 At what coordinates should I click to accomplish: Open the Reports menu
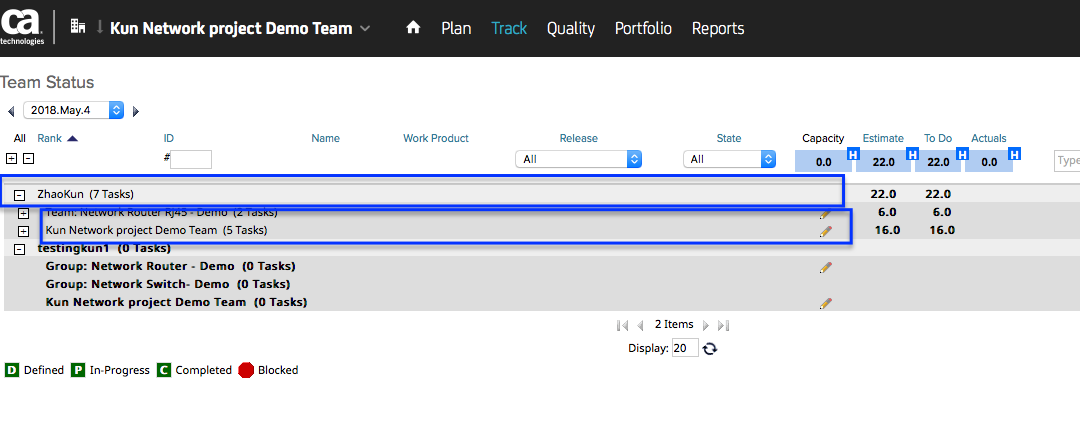(718, 28)
